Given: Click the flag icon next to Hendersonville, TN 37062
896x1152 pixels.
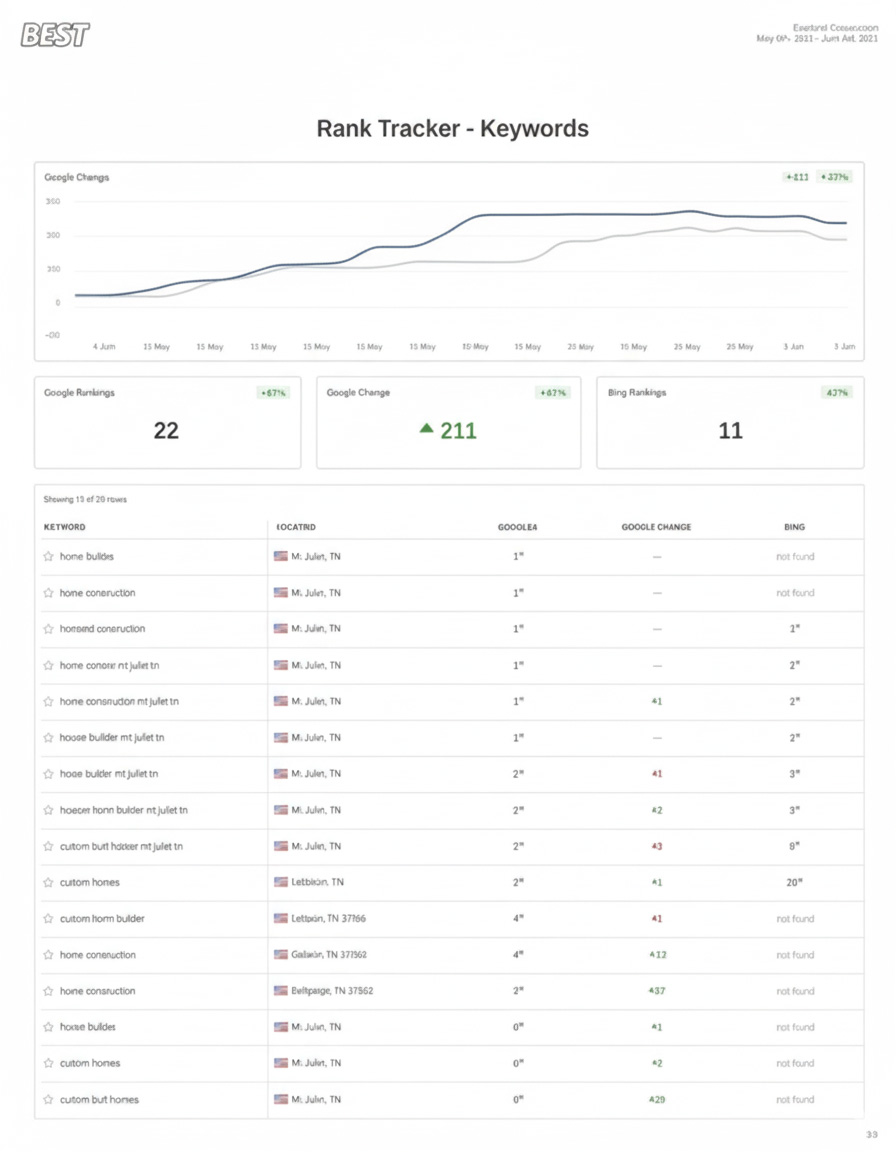Looking at the screenshot, I should (281, 991).
